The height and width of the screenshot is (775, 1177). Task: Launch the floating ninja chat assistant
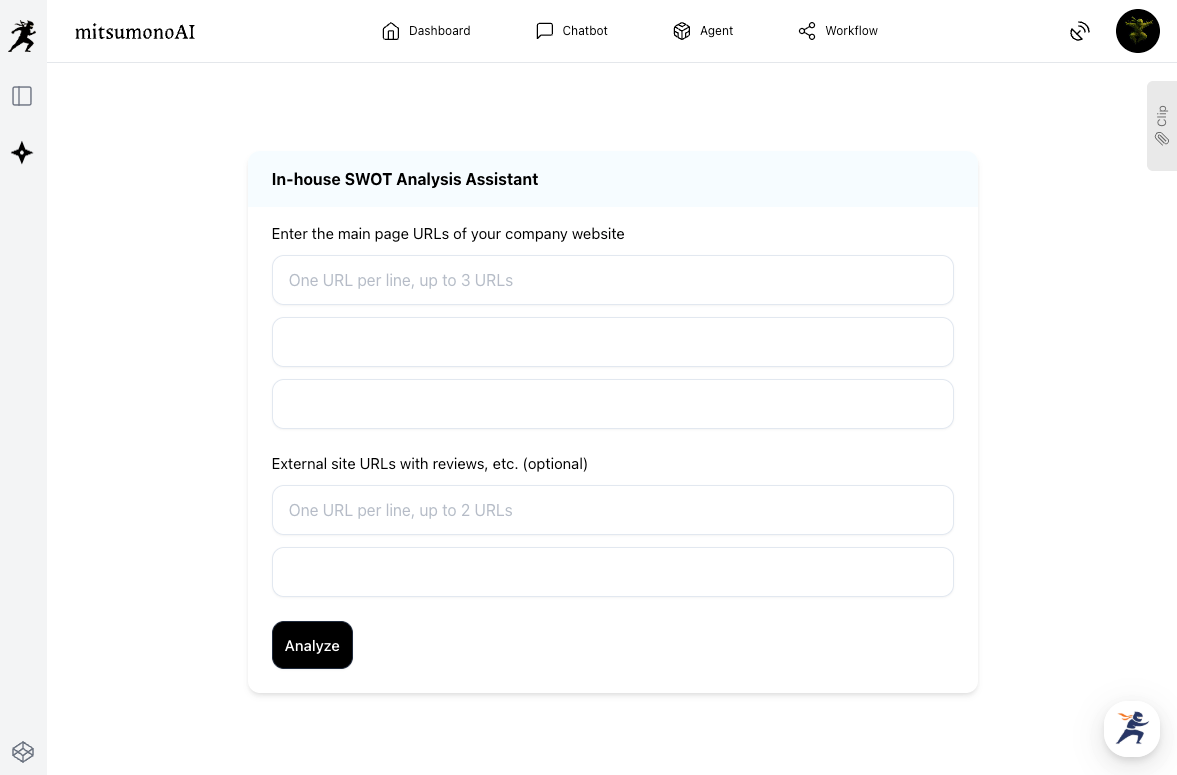coord(1131,728)
